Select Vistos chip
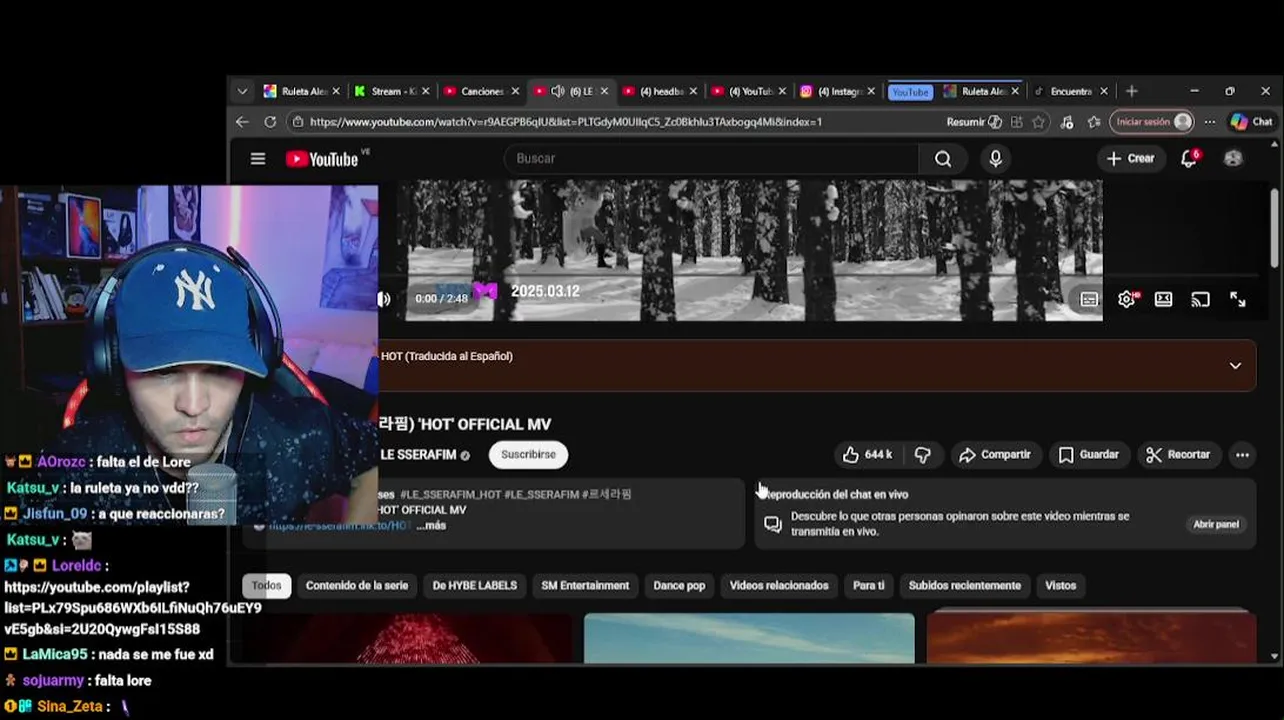Viewport: 1284px width, 720px height. (1061, 585)
